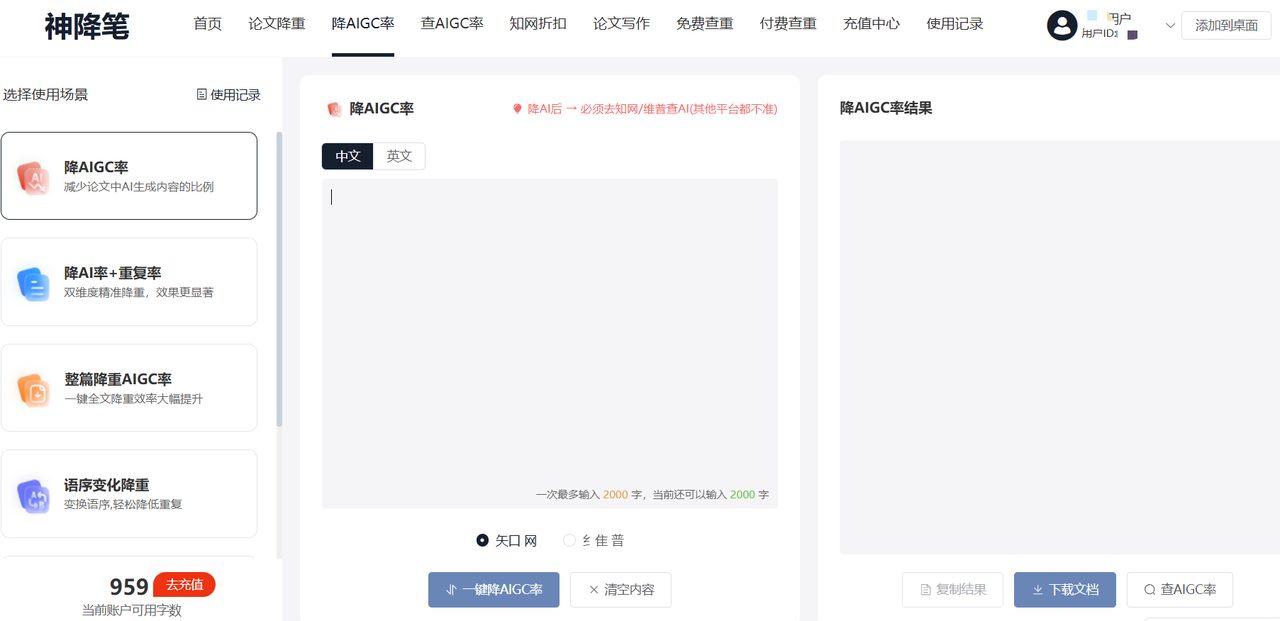Image resolution: width=1280 pixels, height=621 pixels.
Task: Click 降AIGC率 panel header icon
Action: tap(334, 109)
